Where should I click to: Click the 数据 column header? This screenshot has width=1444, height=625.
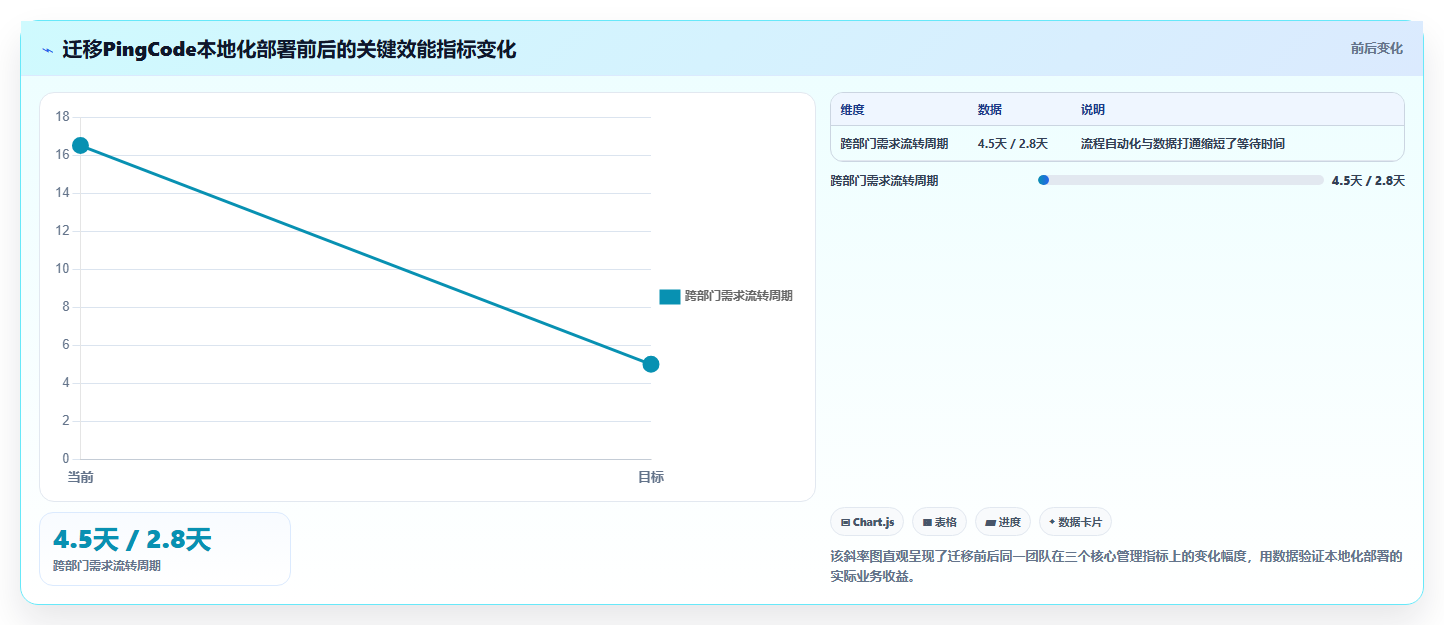pos(990,110)
